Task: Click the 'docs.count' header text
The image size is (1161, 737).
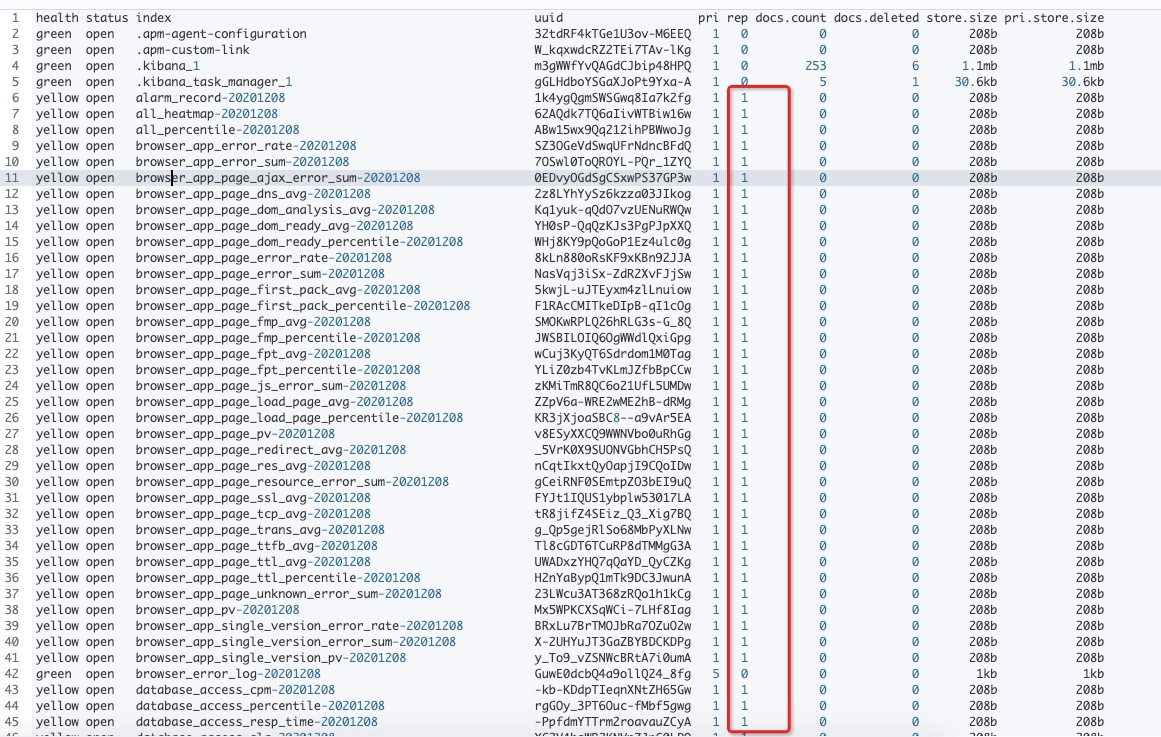Action: click(791, 18)
